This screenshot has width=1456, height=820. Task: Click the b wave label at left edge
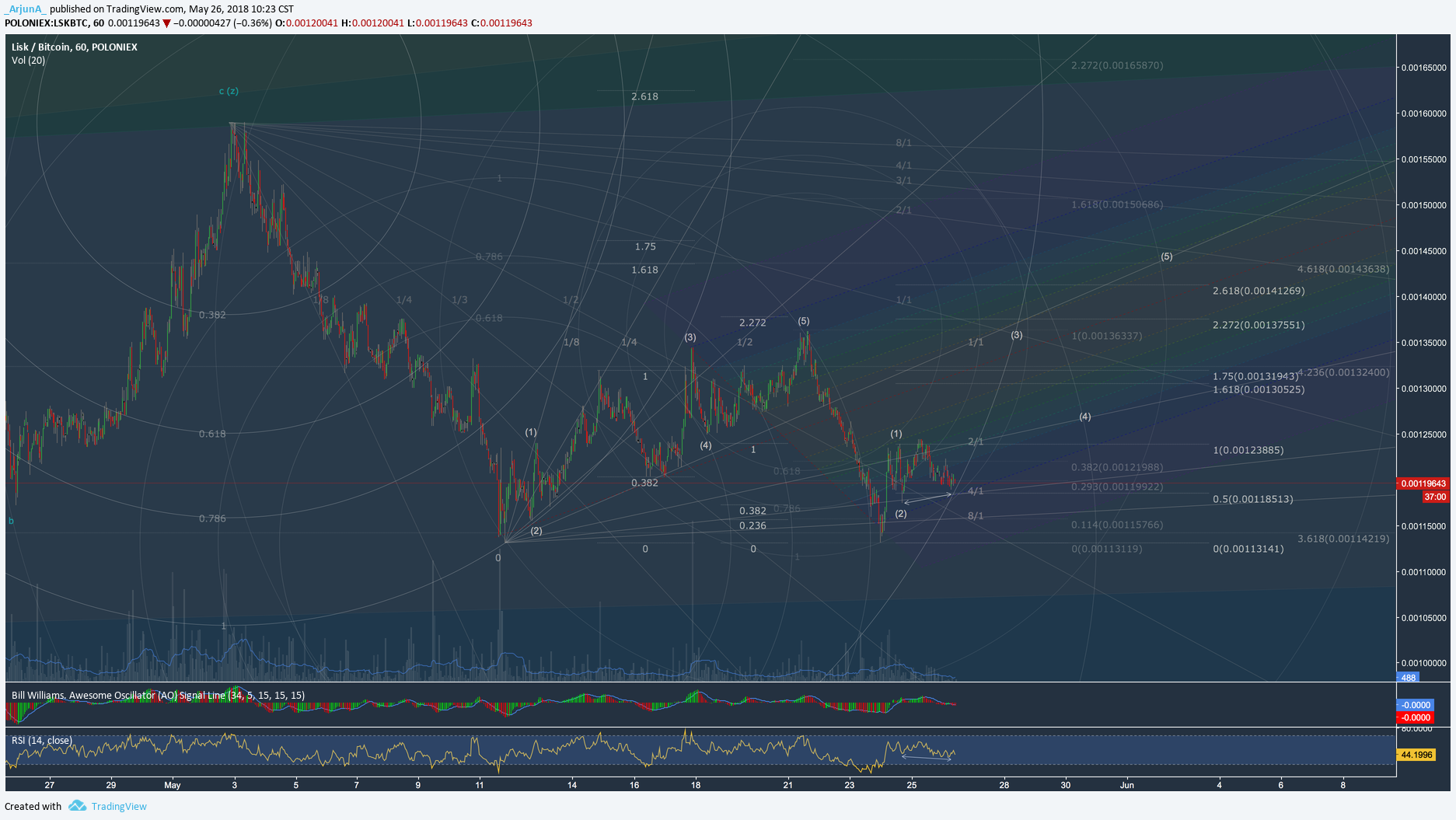(11, 521)
